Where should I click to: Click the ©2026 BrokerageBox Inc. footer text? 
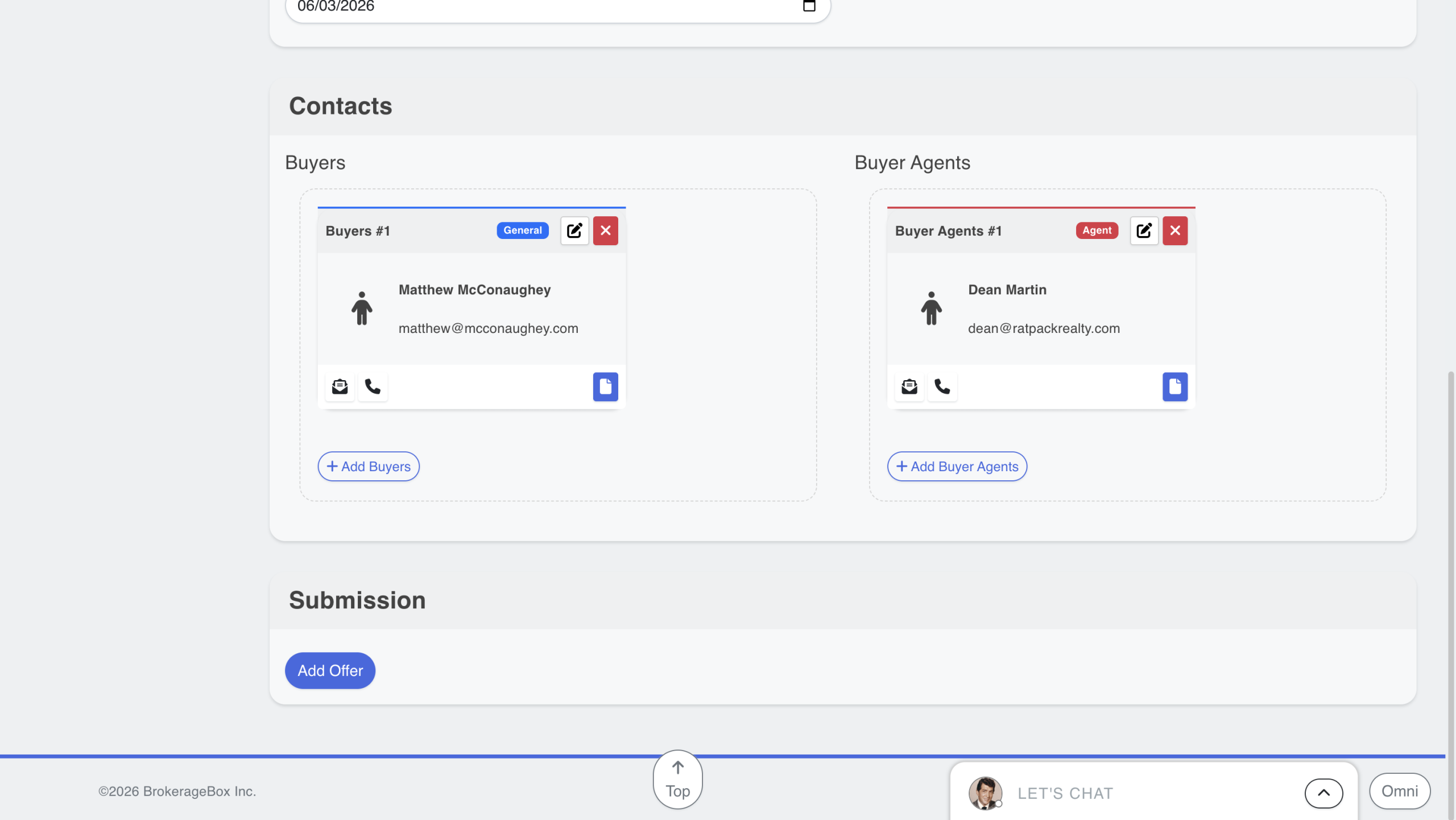coord(177,792)
